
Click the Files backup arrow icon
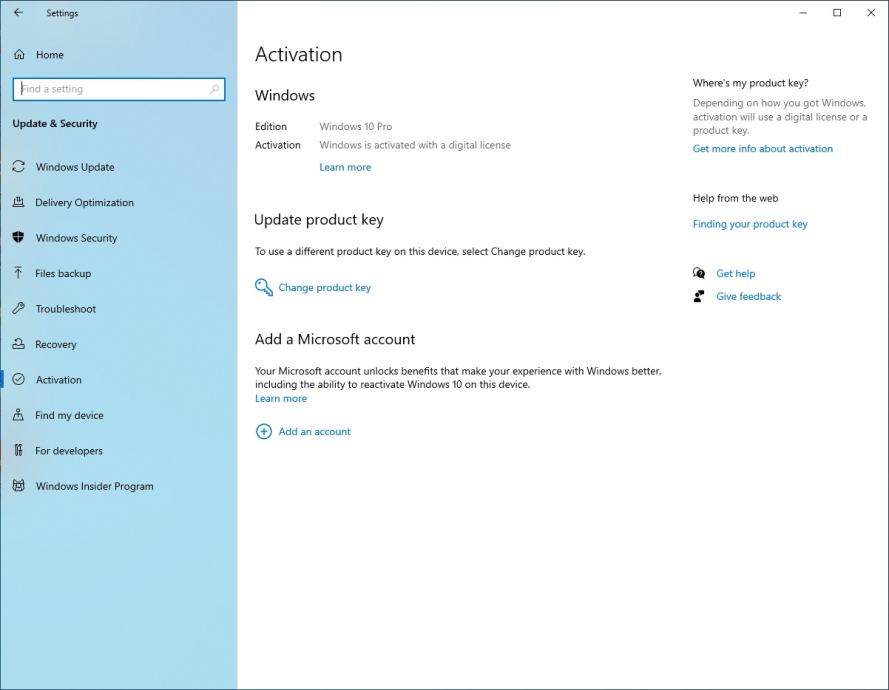(x=18, y=273)
